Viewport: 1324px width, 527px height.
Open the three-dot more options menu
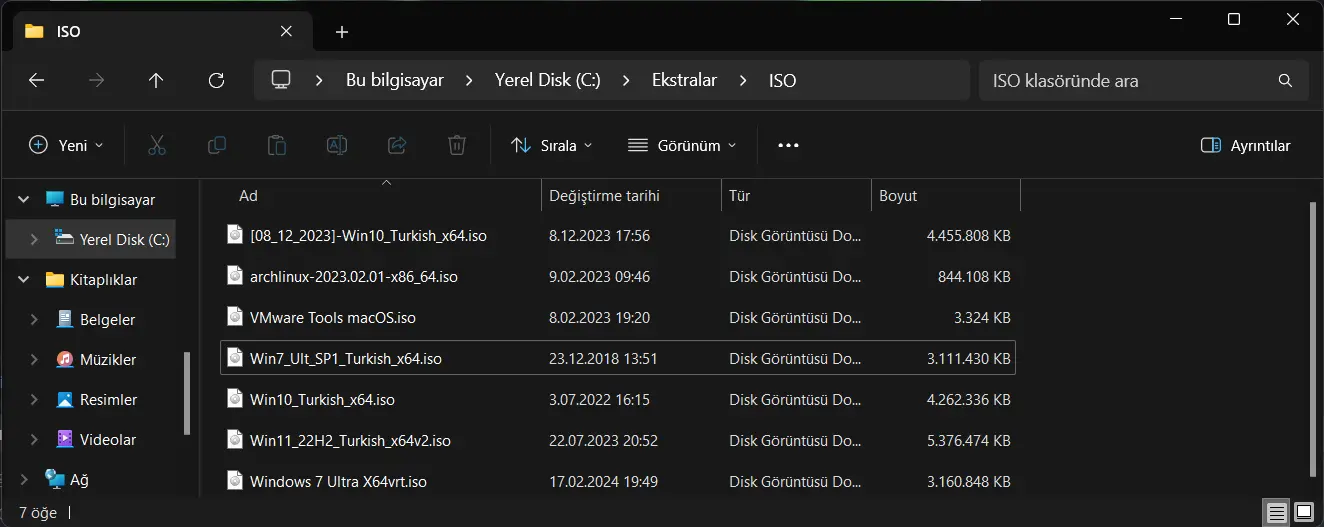pos(788,145)
